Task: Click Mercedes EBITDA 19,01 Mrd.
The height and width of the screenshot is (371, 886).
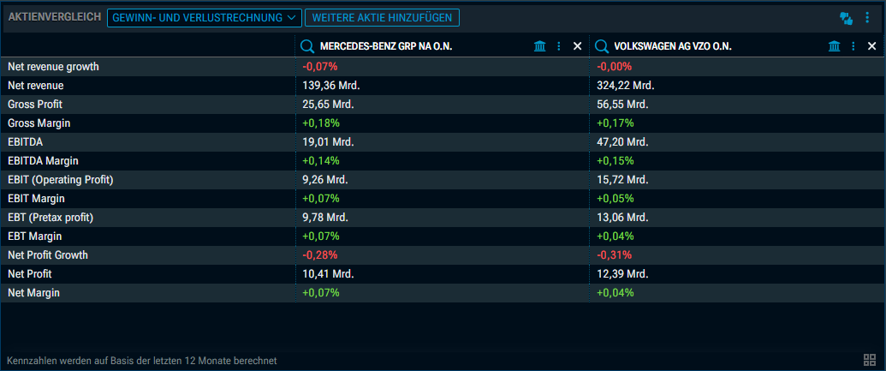Action: tap(328, 142)
